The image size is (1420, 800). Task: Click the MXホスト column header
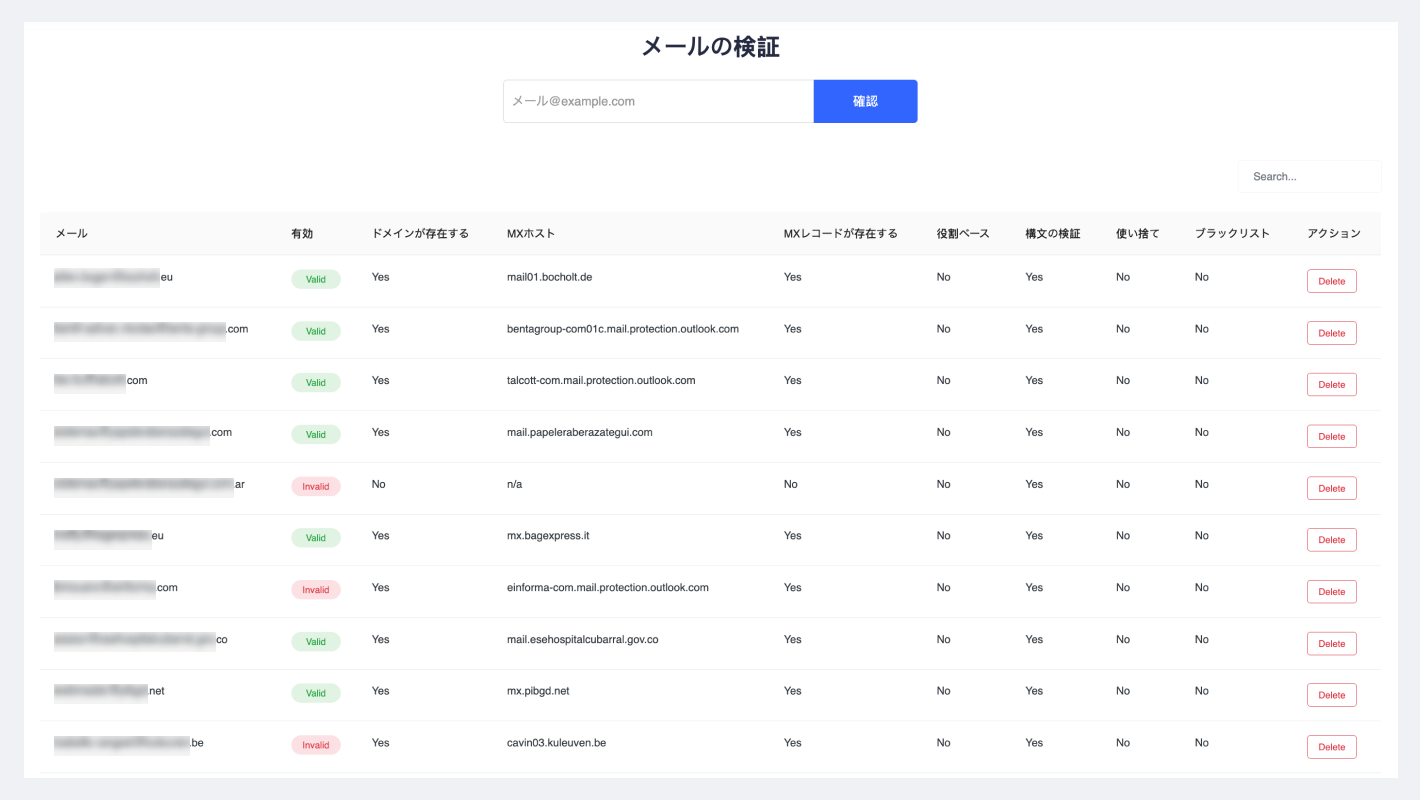531,233
